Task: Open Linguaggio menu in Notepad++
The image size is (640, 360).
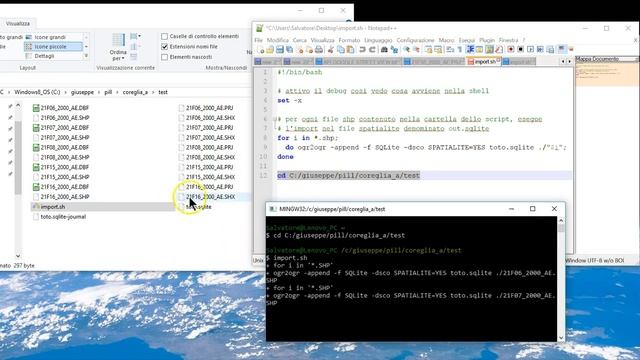Action: (x=378, y=40)
